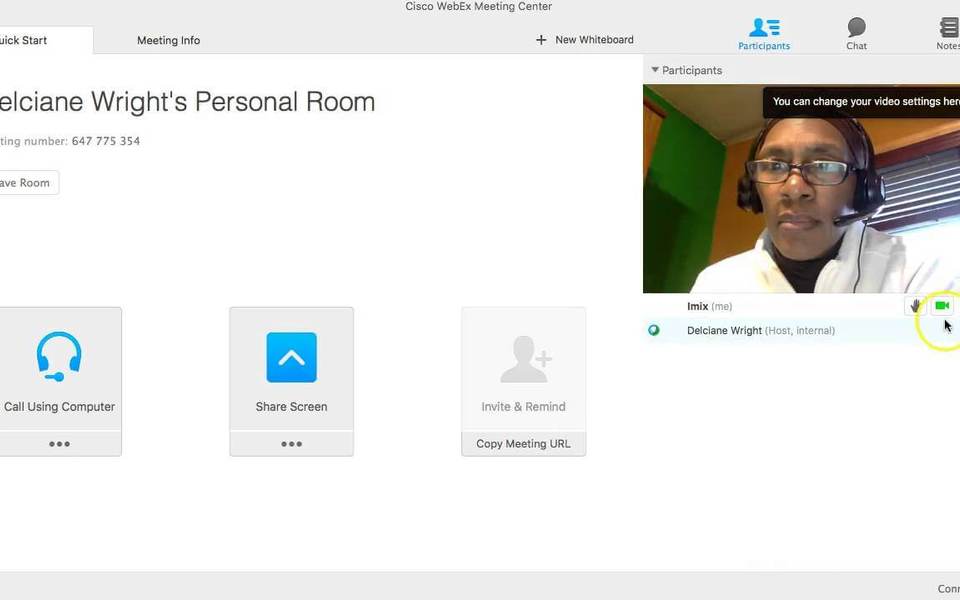The image size is (960, 600).
Task: Click the Cisco WebEx Meeting Center title
Action: (x=479, y=7)
